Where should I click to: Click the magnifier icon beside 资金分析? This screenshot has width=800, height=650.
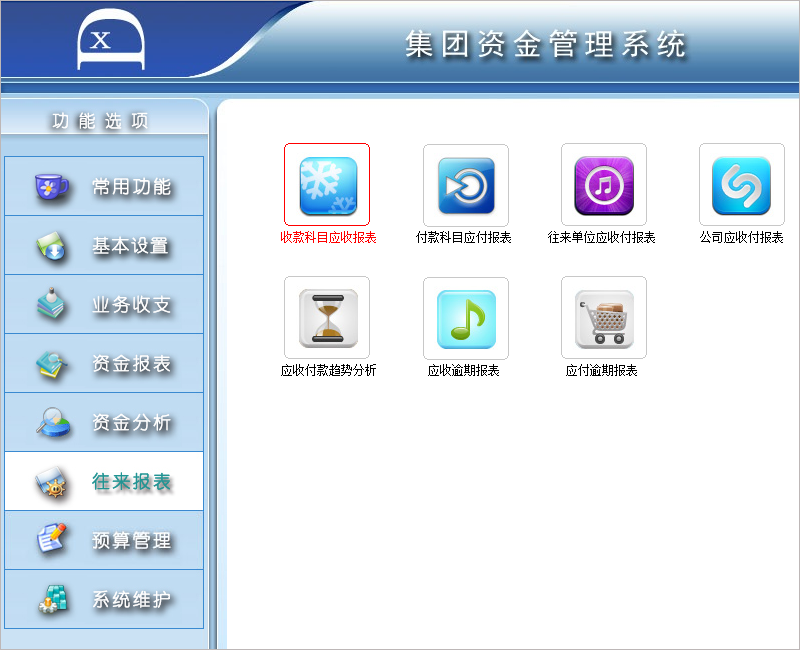coord(53,422)
